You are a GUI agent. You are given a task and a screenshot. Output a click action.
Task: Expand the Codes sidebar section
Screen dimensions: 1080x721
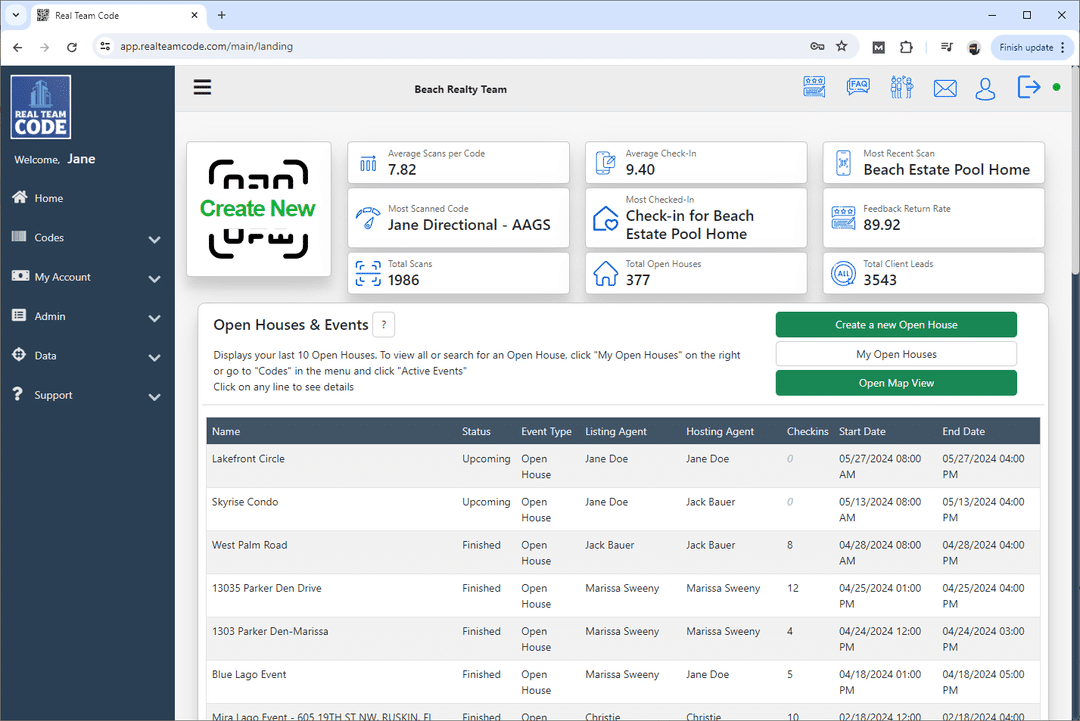tap(154, 240)
